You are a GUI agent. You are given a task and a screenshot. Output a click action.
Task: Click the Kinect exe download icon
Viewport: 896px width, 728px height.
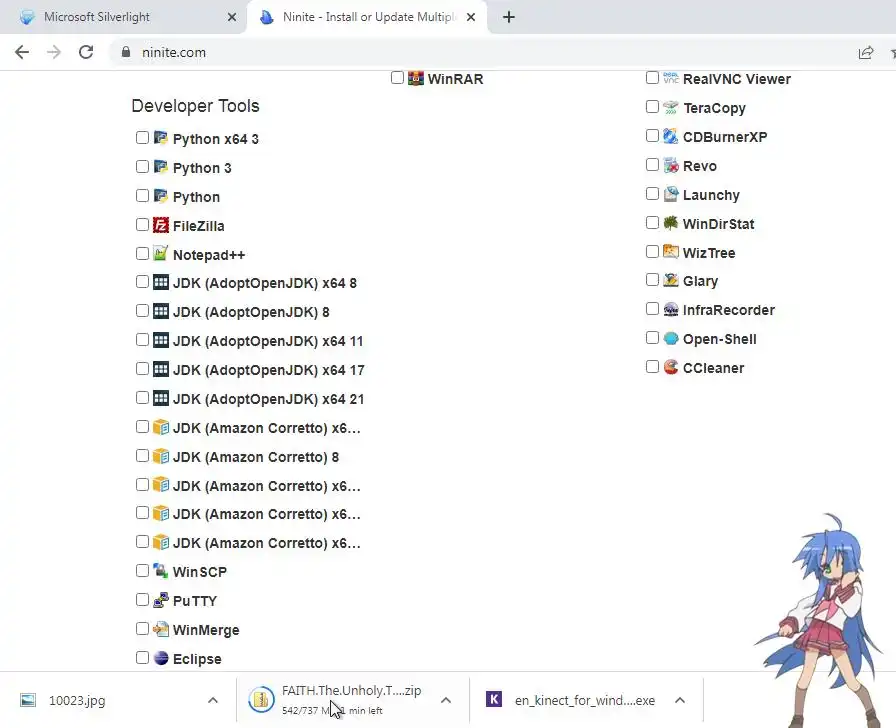coord(494,699)
